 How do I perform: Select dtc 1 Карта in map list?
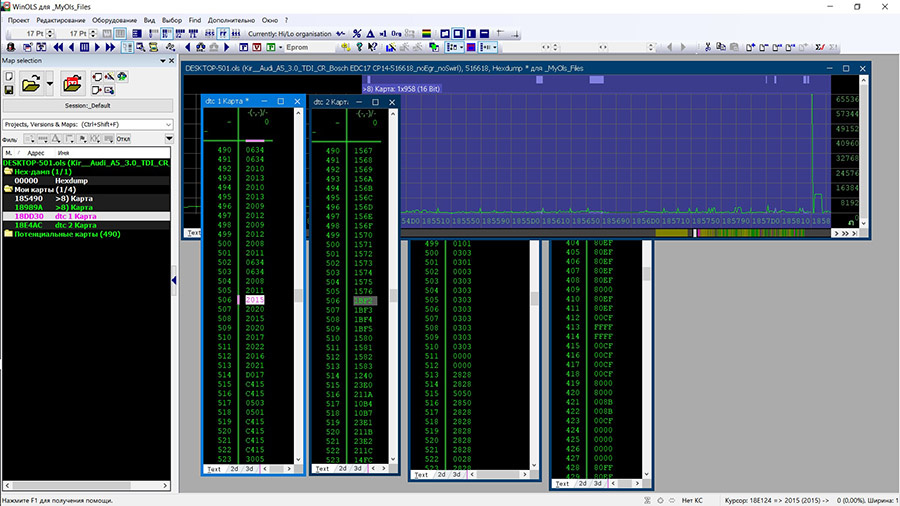[x=86, y=216]
